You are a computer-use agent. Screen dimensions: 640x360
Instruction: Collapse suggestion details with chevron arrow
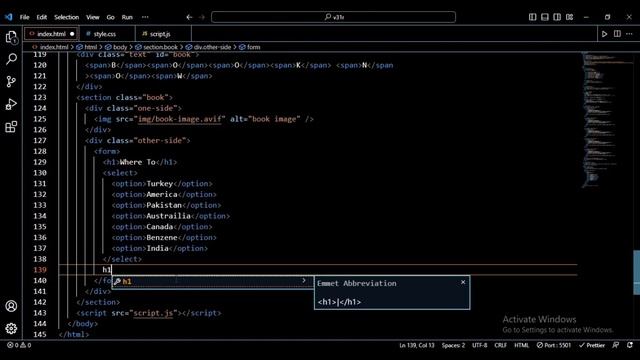tap(304, 281)
